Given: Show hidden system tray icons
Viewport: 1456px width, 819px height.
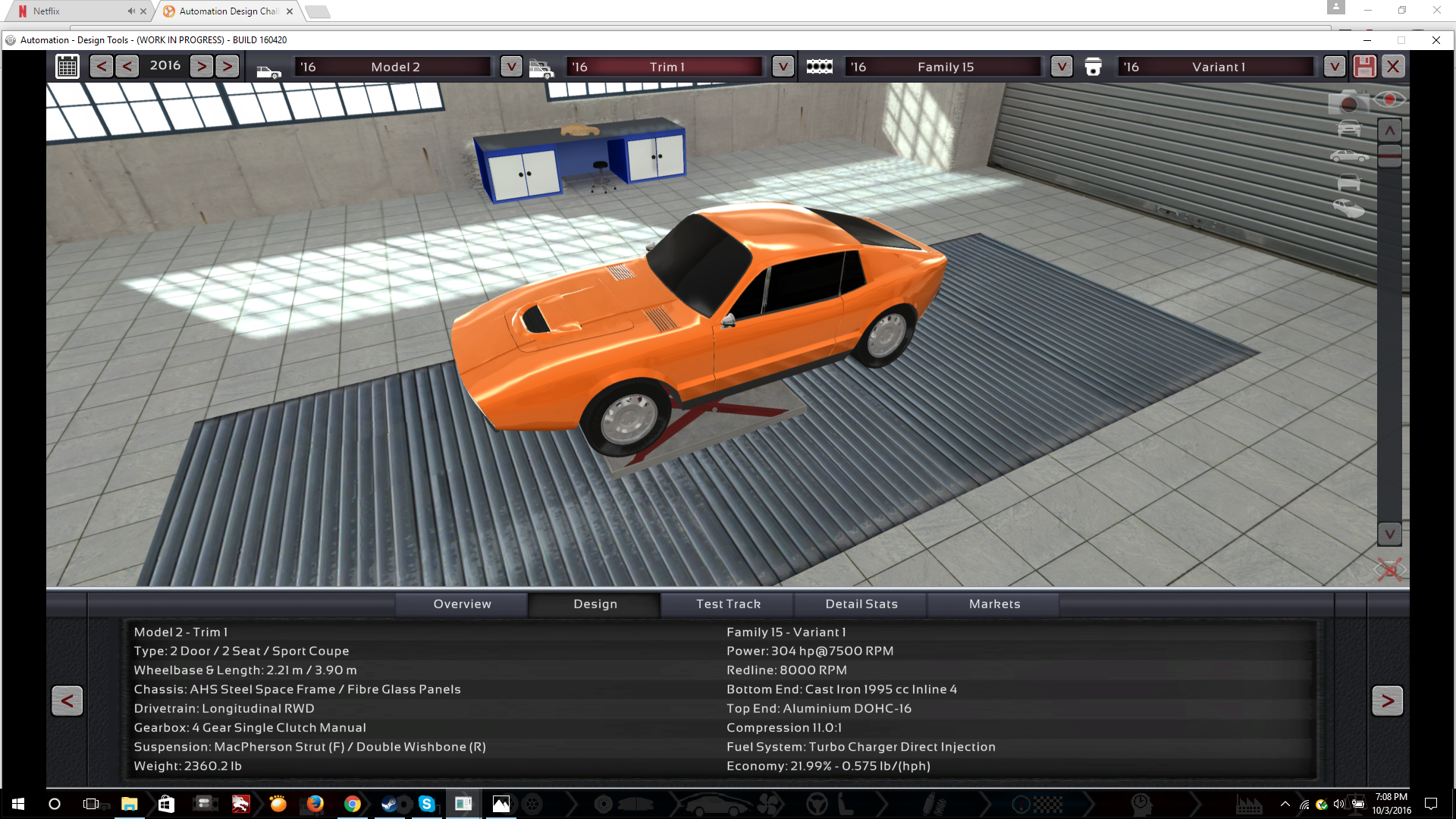Looking at the screenshot, I should (1285, 804).
